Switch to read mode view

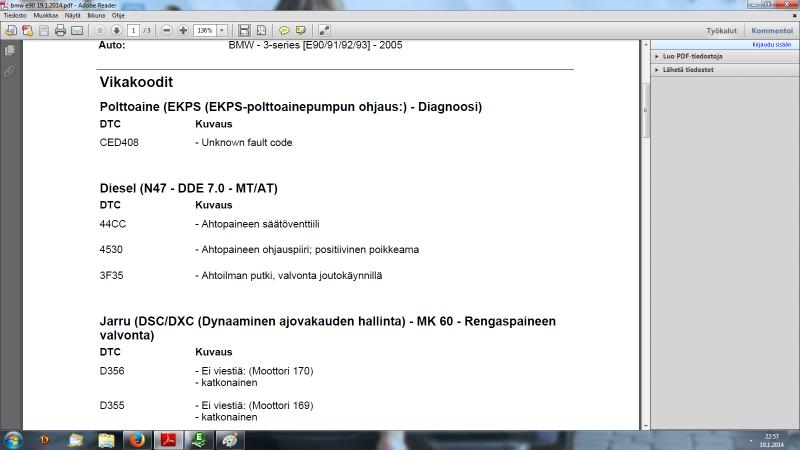tap(324, 31)
